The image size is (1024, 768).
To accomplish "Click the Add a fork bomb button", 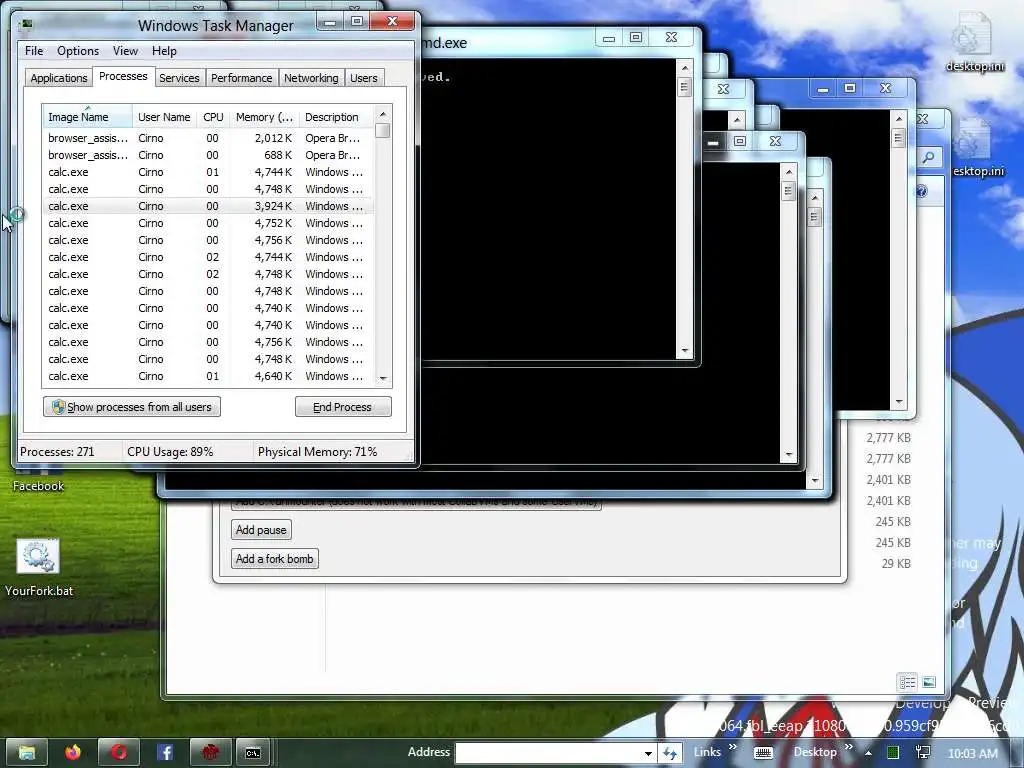I will [275, 558].
